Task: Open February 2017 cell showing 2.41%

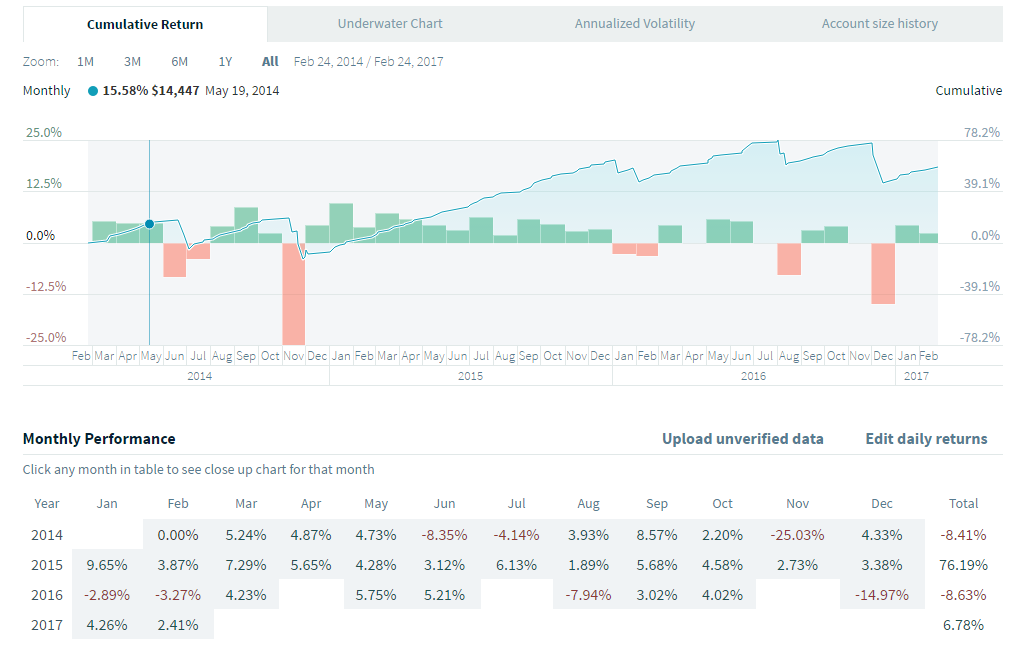Action: tap(179, 626)
